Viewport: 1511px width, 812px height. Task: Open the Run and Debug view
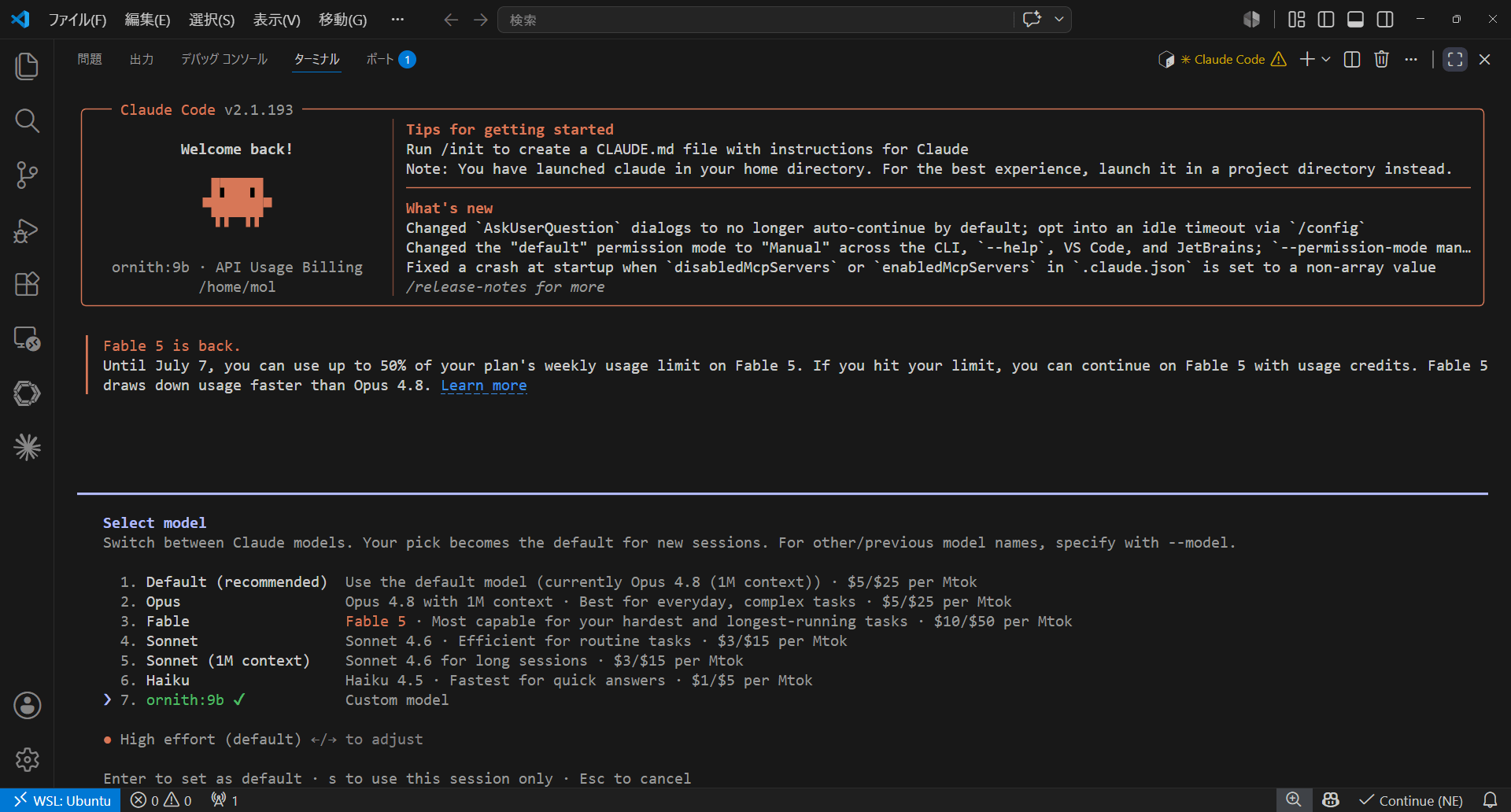[x=27, y=230]
